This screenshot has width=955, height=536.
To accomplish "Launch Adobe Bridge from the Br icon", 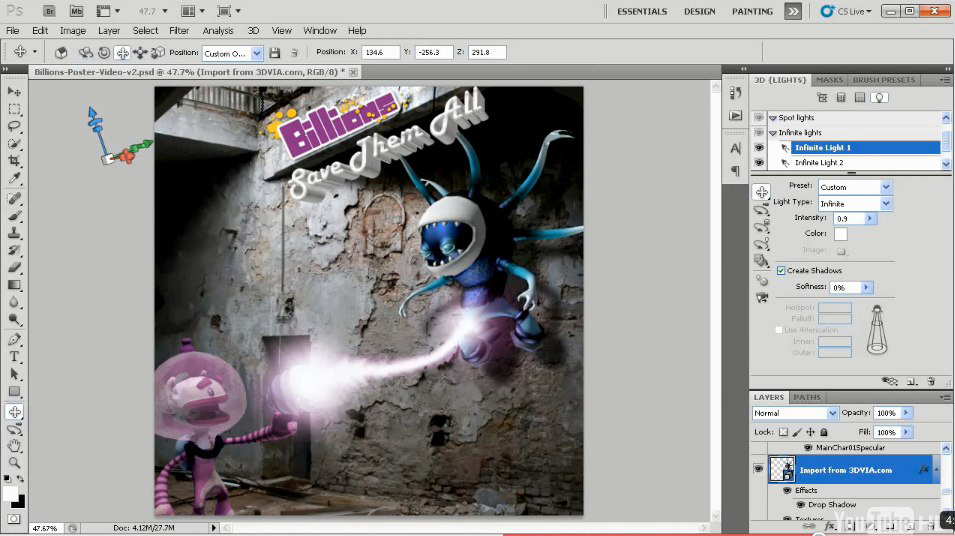I will [51, 11].
